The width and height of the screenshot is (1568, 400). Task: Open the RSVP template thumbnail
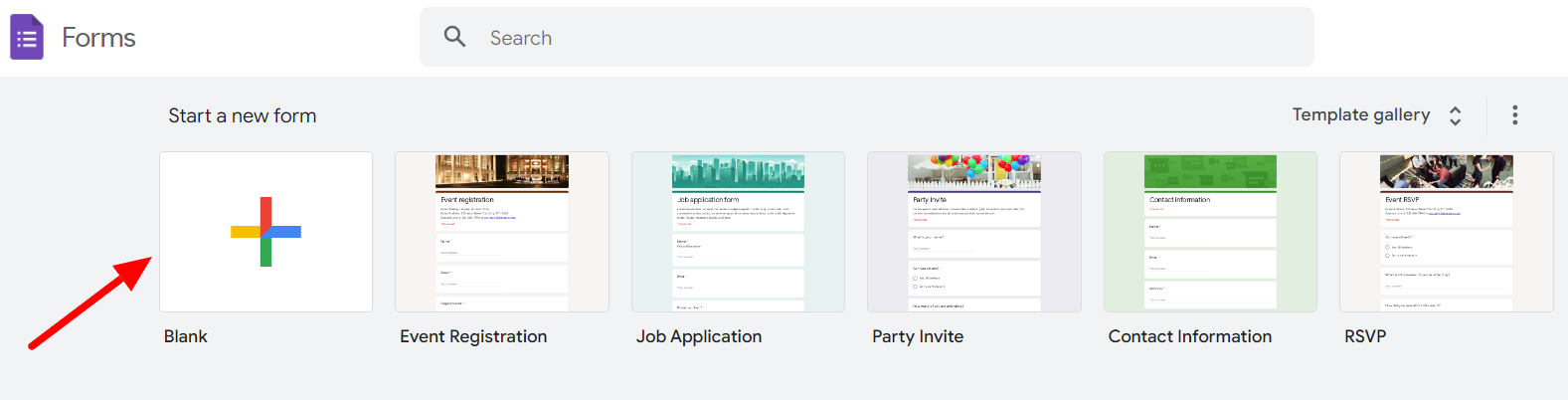click(x=1447, y=232)
